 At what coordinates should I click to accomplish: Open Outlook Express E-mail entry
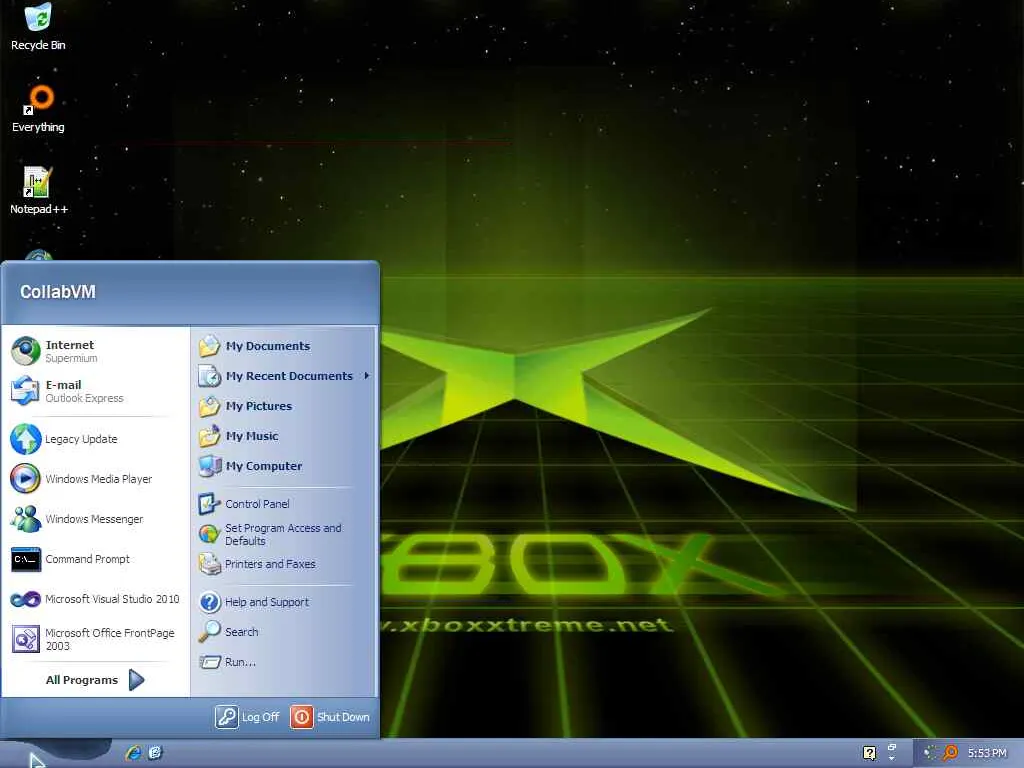click(95, 391)
